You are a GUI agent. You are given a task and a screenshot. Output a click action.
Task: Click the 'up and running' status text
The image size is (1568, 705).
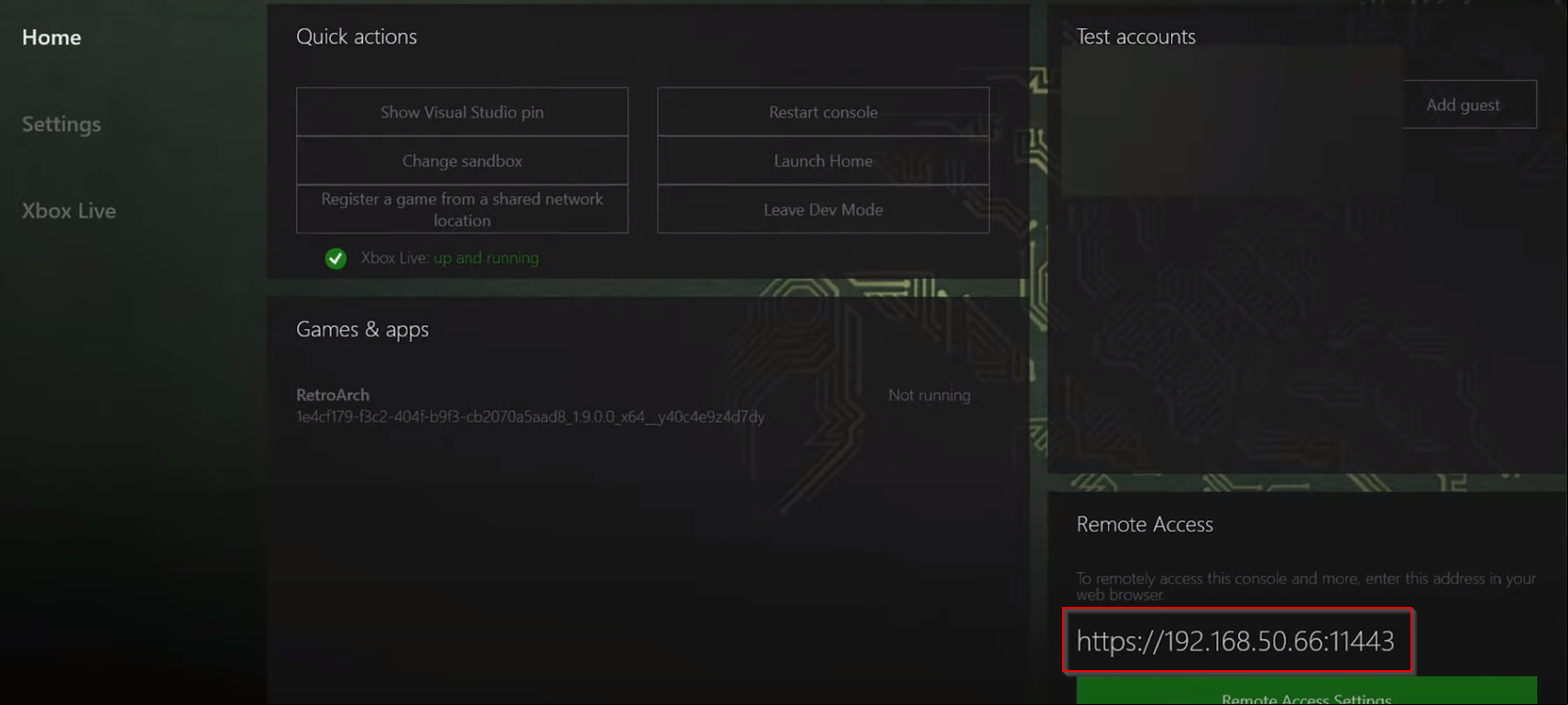click(486, 258)
